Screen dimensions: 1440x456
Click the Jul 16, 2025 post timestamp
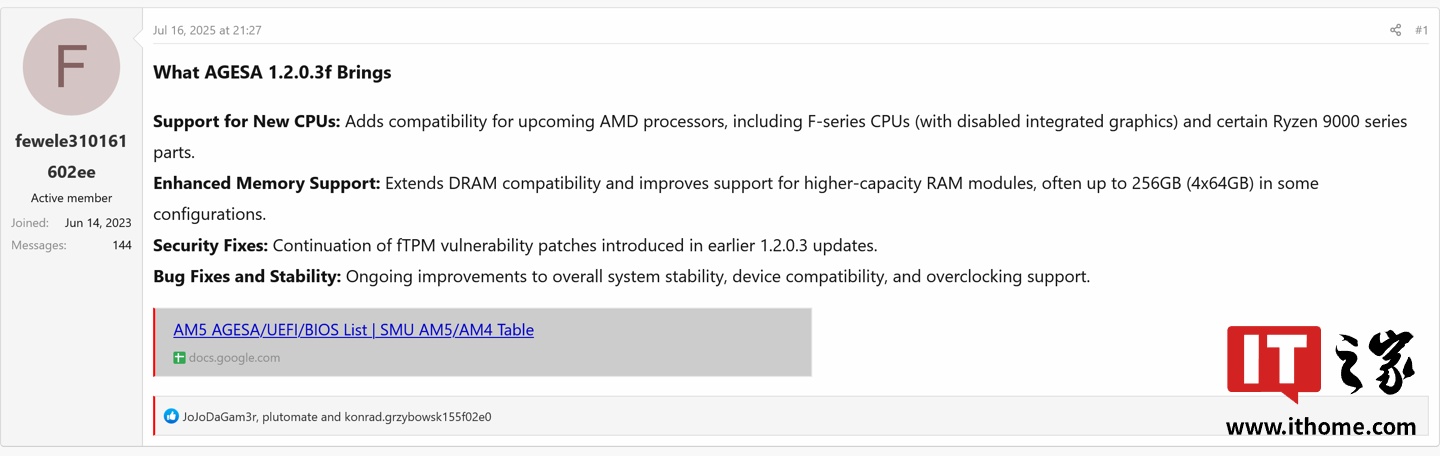207,30
